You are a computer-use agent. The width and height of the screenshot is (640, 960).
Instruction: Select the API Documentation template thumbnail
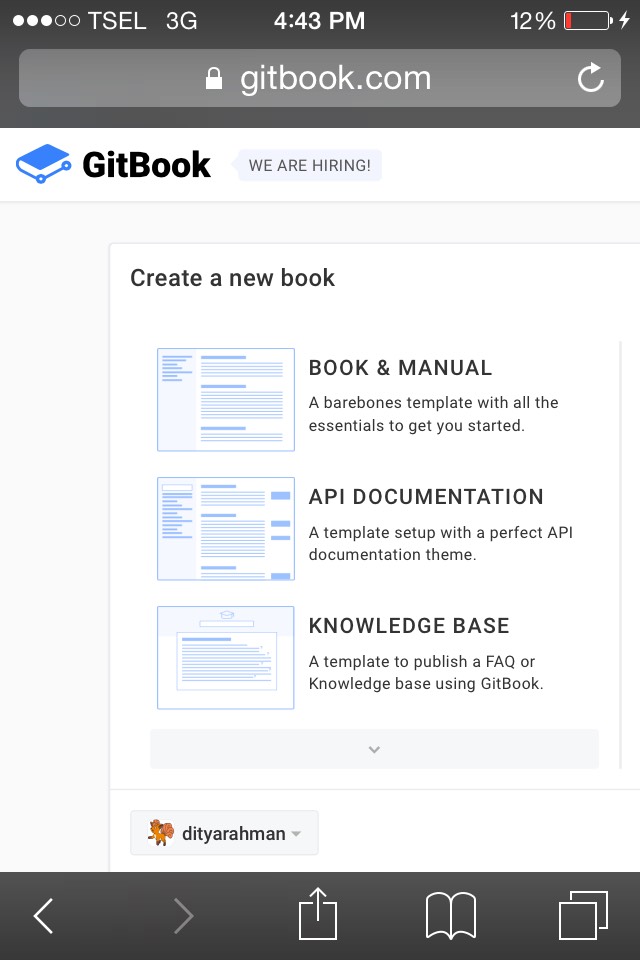pos(225,528)
